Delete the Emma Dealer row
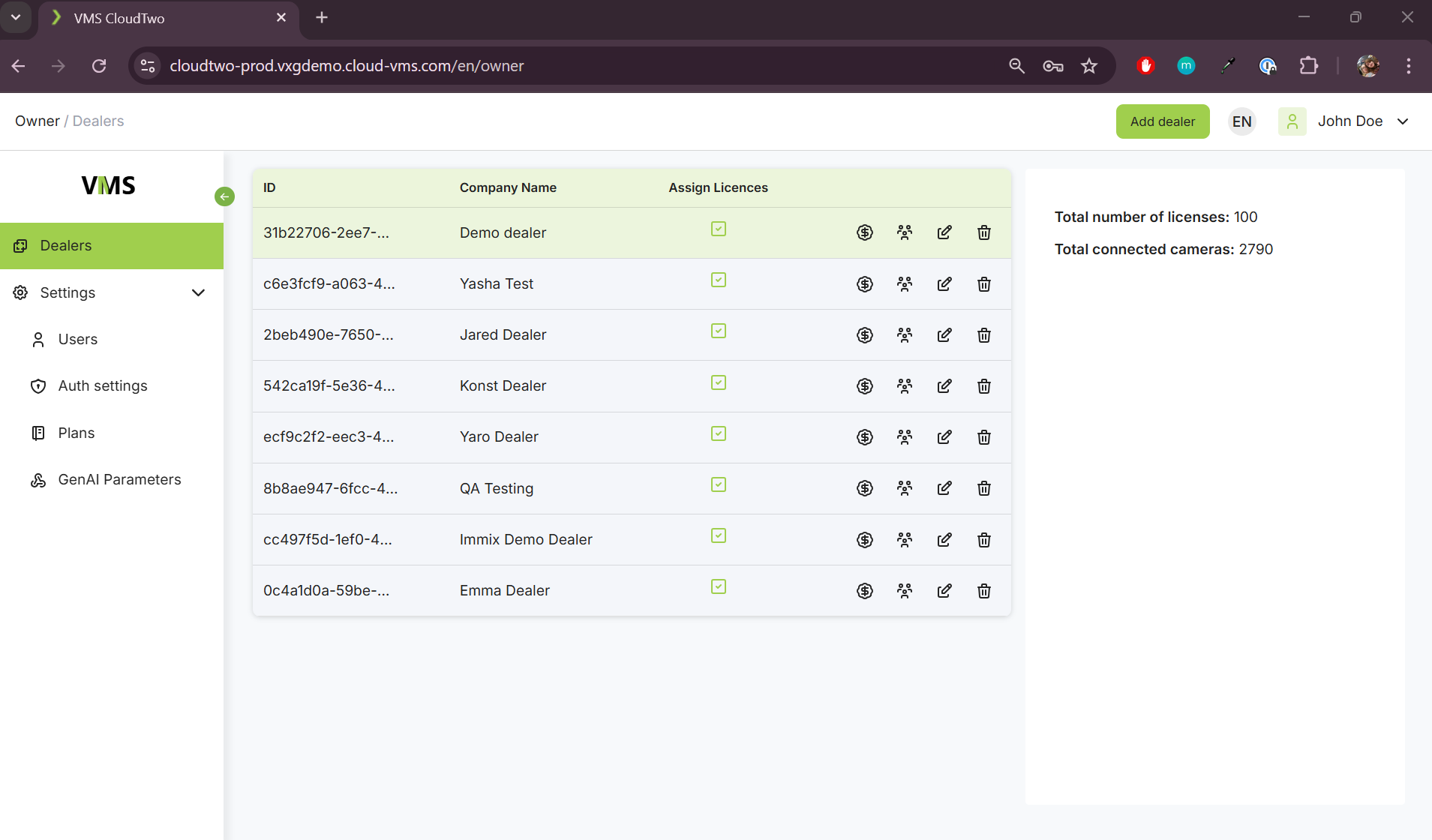 point(984,591)
